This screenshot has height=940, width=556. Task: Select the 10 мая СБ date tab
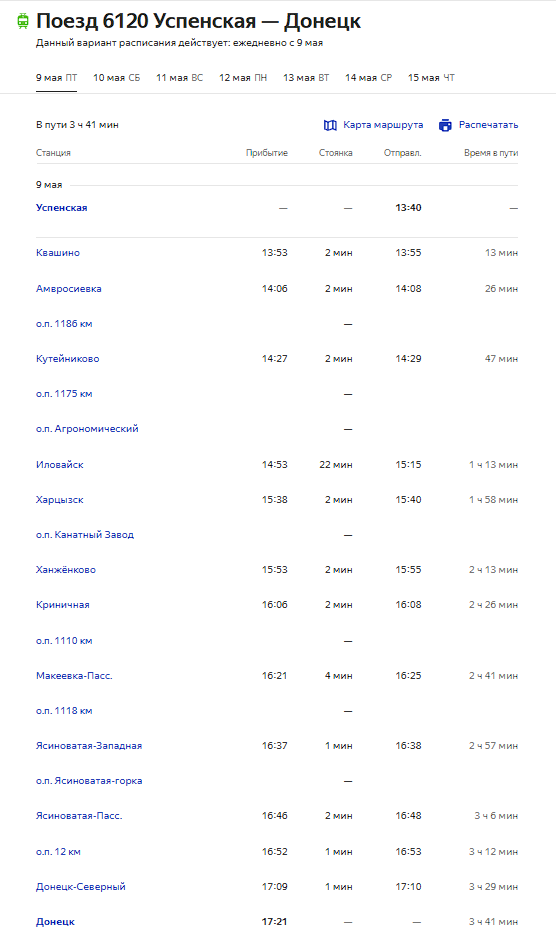click(x=116, y=77)
